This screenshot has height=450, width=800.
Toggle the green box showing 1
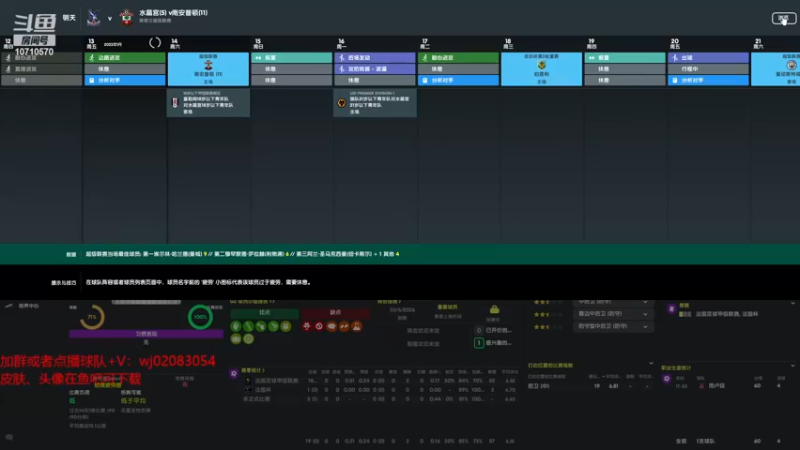479,343
